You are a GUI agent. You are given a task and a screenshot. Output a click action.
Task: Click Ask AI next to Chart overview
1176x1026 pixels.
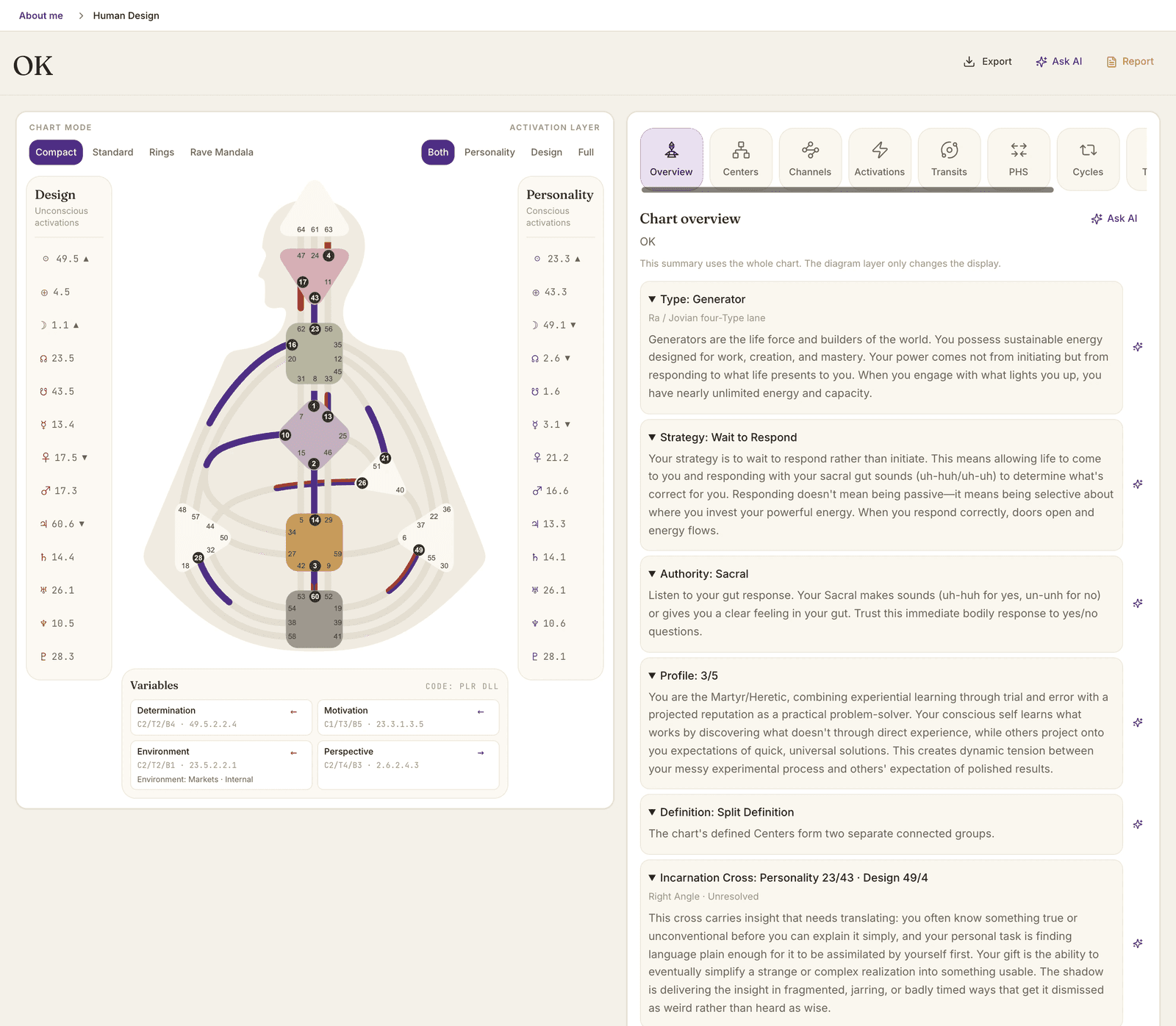click(1114, 218)
